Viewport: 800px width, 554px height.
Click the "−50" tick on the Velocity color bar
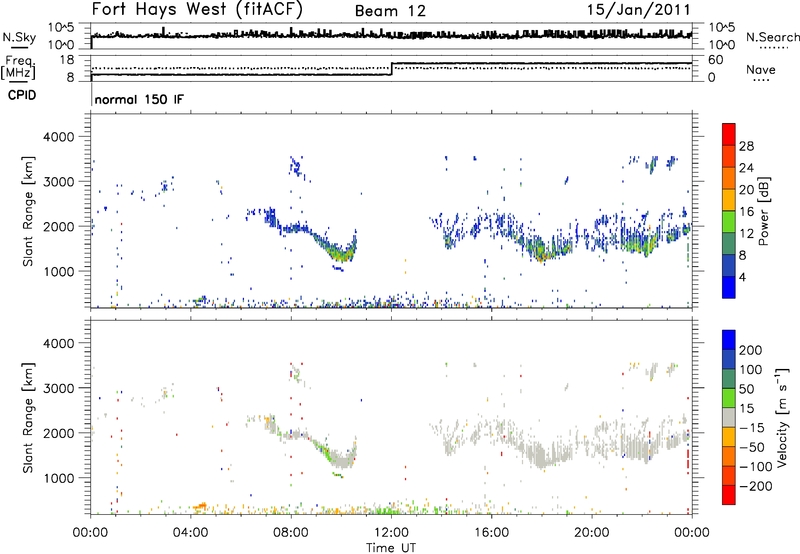click(x=752, y=447)
